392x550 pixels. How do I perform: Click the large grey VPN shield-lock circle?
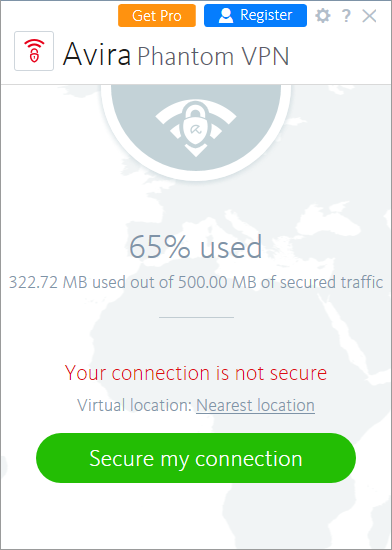[x=196, y=130]
